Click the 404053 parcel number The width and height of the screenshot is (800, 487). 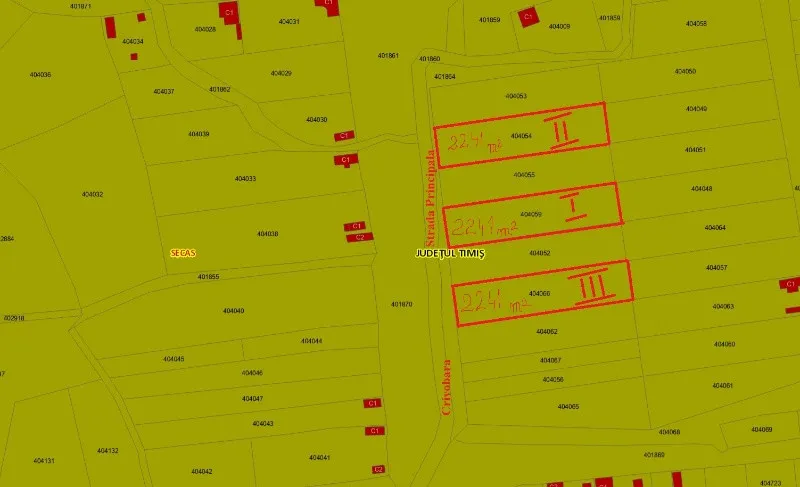click(516, 96)
